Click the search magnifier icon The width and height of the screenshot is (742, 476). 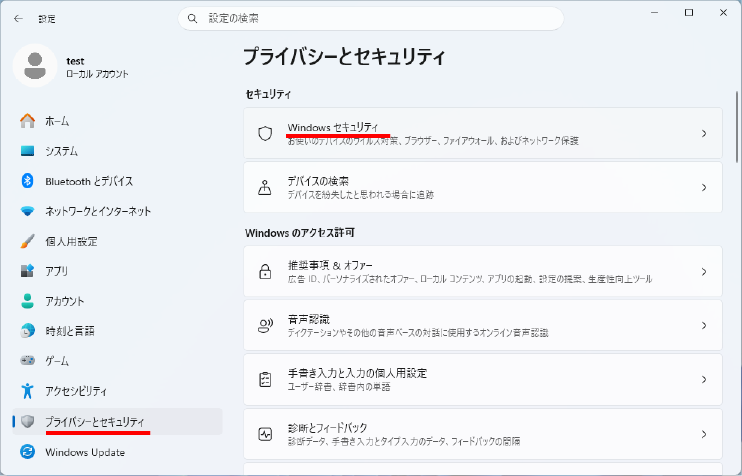coord(192,18)
